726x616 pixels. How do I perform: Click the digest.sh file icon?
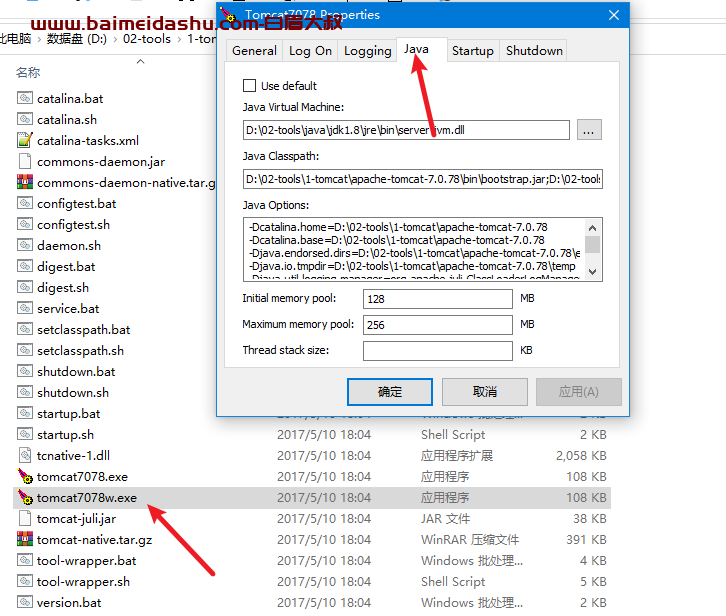(25, 287)
